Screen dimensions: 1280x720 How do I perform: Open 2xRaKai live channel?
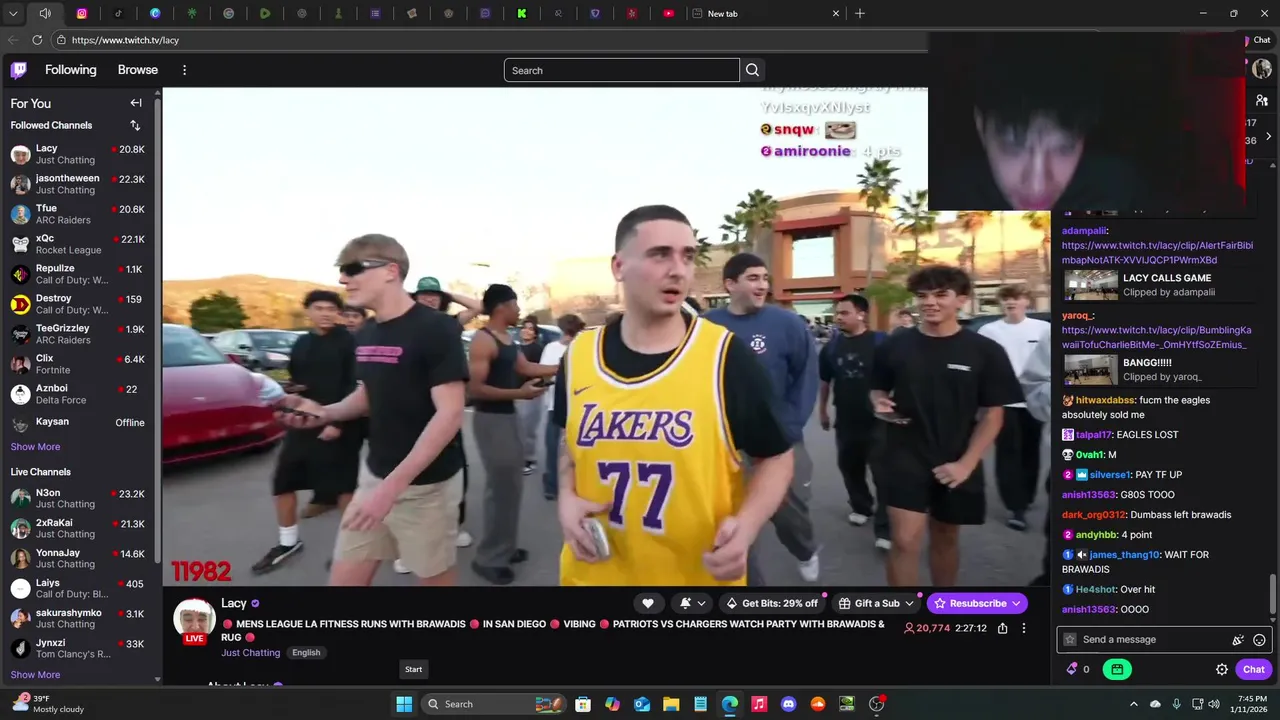78,528
